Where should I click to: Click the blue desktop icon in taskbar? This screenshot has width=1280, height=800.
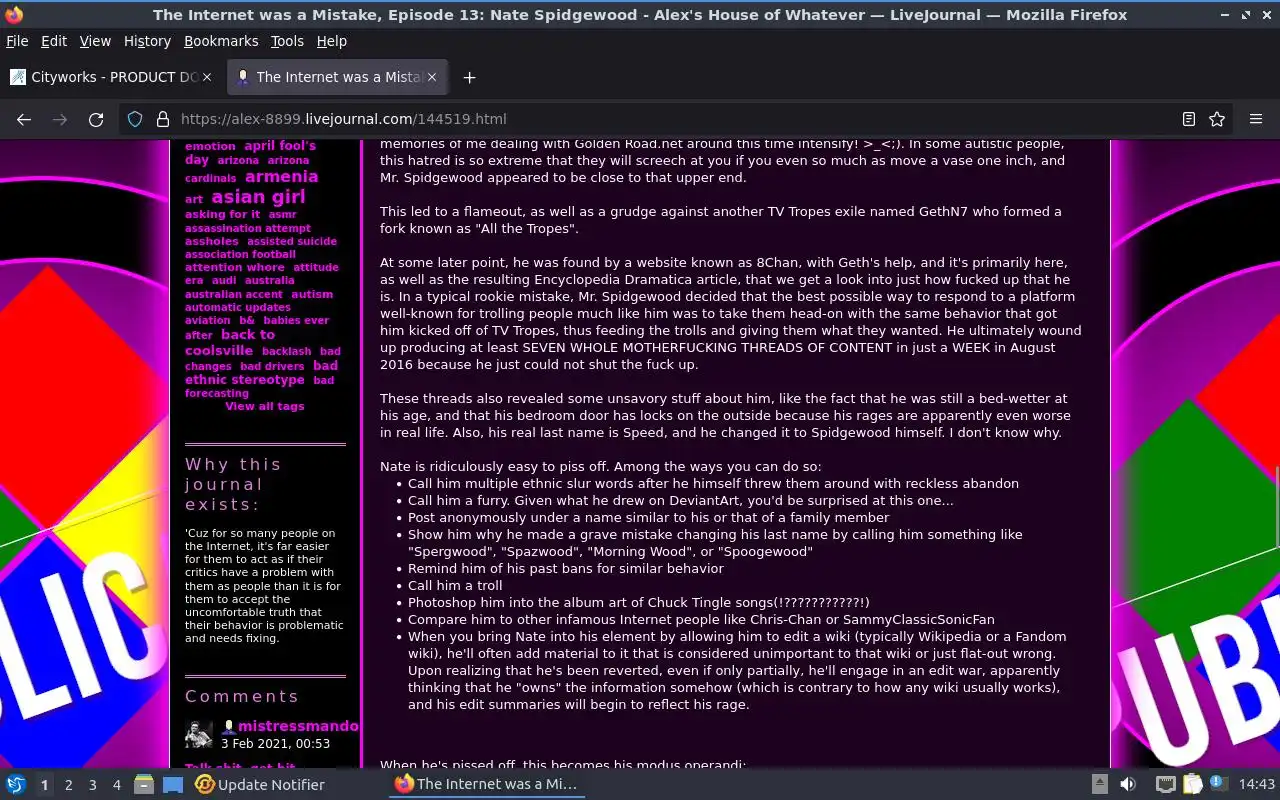pyautogui.click(x=173, y=784)
